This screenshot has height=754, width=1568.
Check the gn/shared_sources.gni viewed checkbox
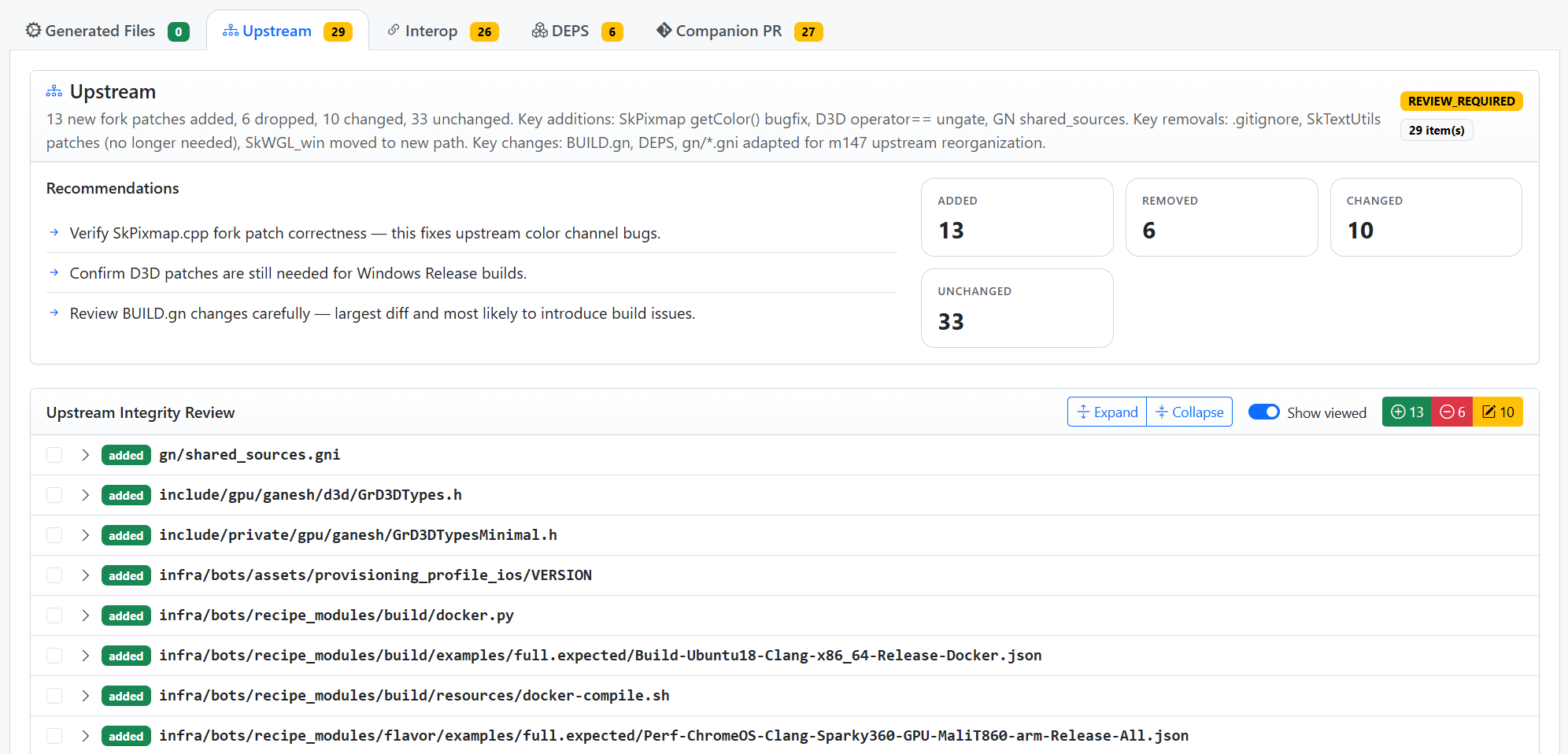[54, 455]
